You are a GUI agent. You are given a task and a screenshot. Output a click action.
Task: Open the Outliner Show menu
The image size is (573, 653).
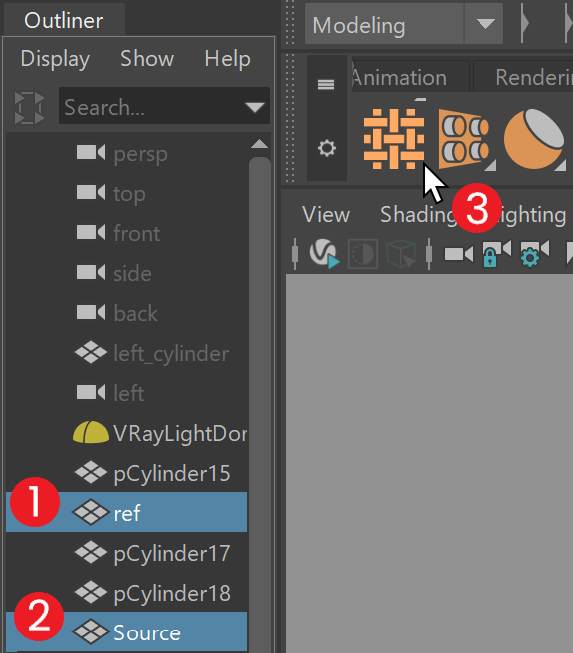(147, 58)
